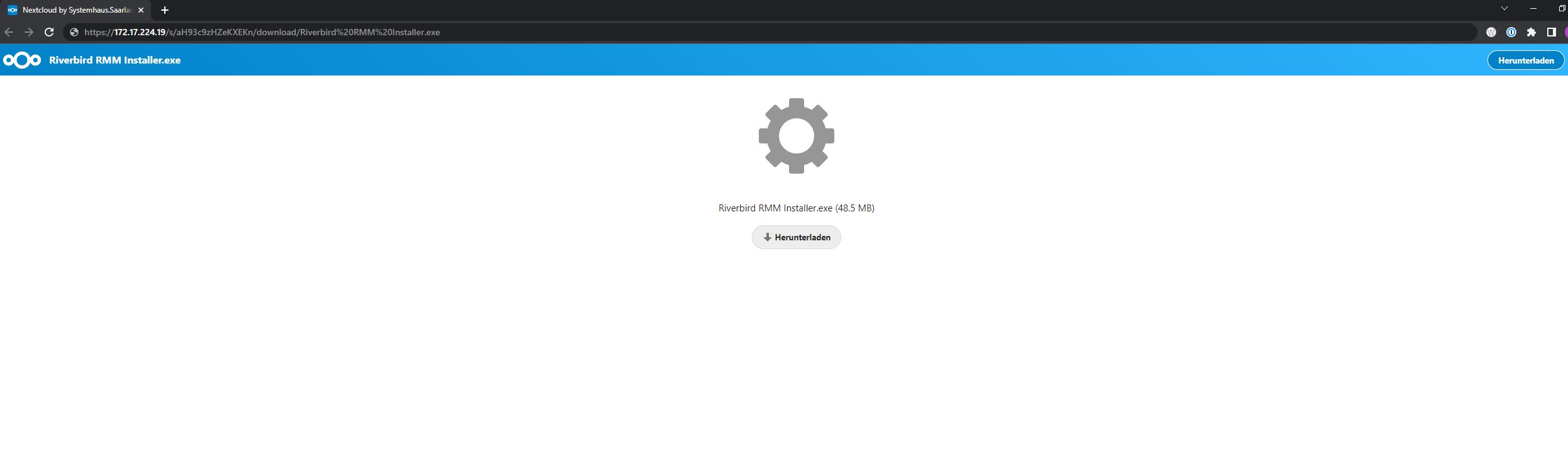Click the Nextcloud logo in header

[x=22, y=60]
